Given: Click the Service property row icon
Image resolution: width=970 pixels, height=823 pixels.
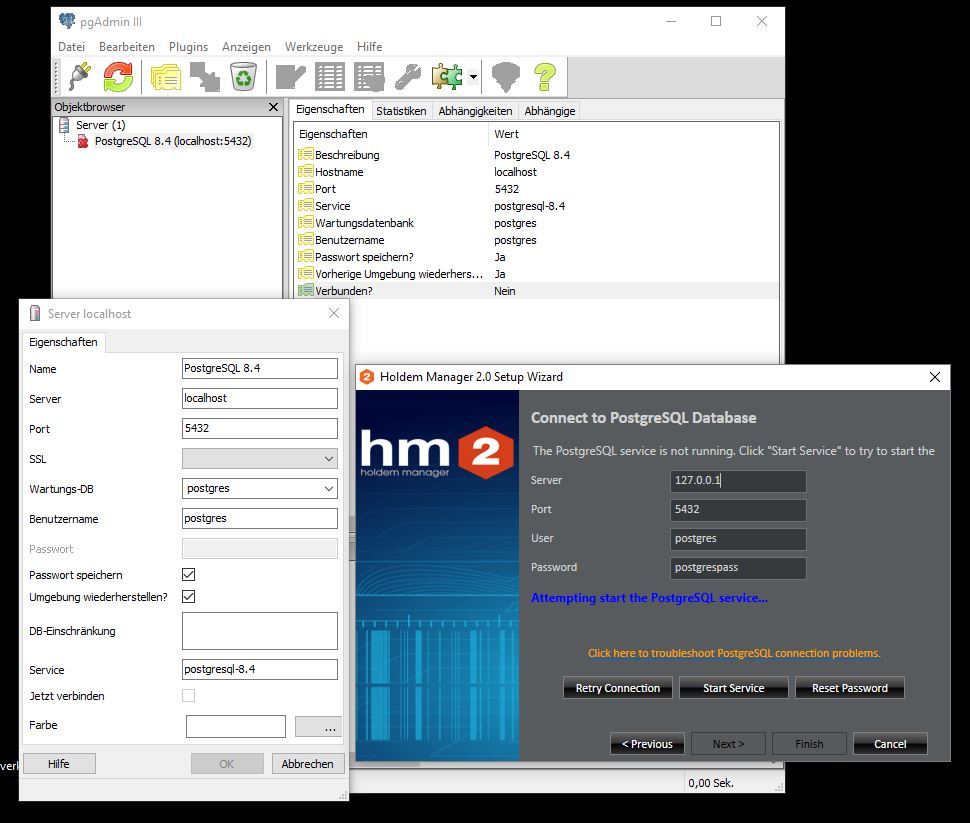Looking at the screenshot, I should pos(305,205).
